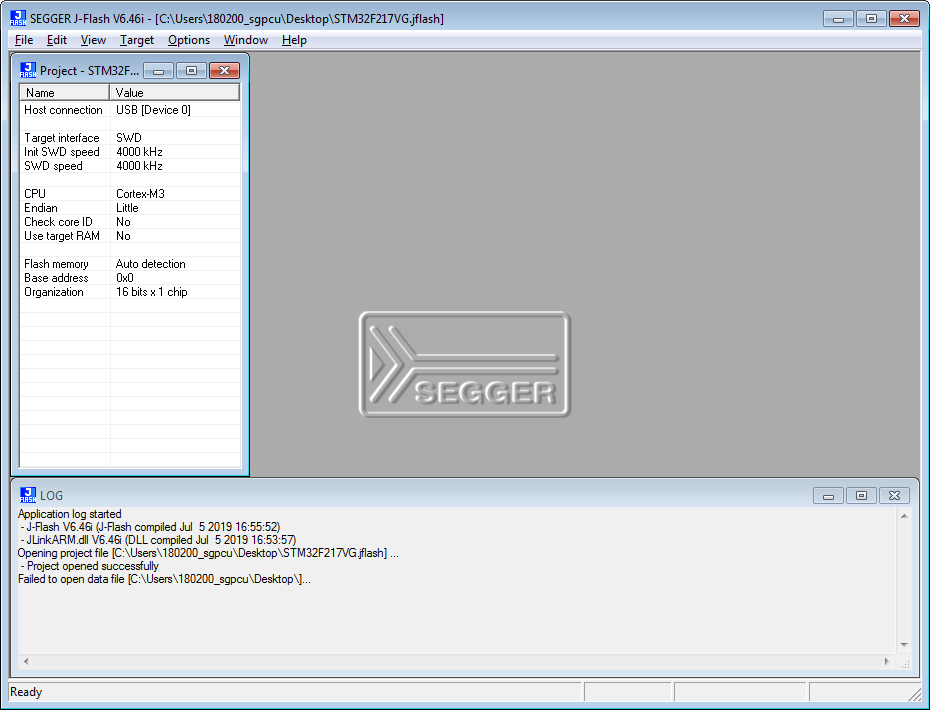Screen dimensions: 930x710
Task: Select the CPU row name
Action: coord(34,194)
